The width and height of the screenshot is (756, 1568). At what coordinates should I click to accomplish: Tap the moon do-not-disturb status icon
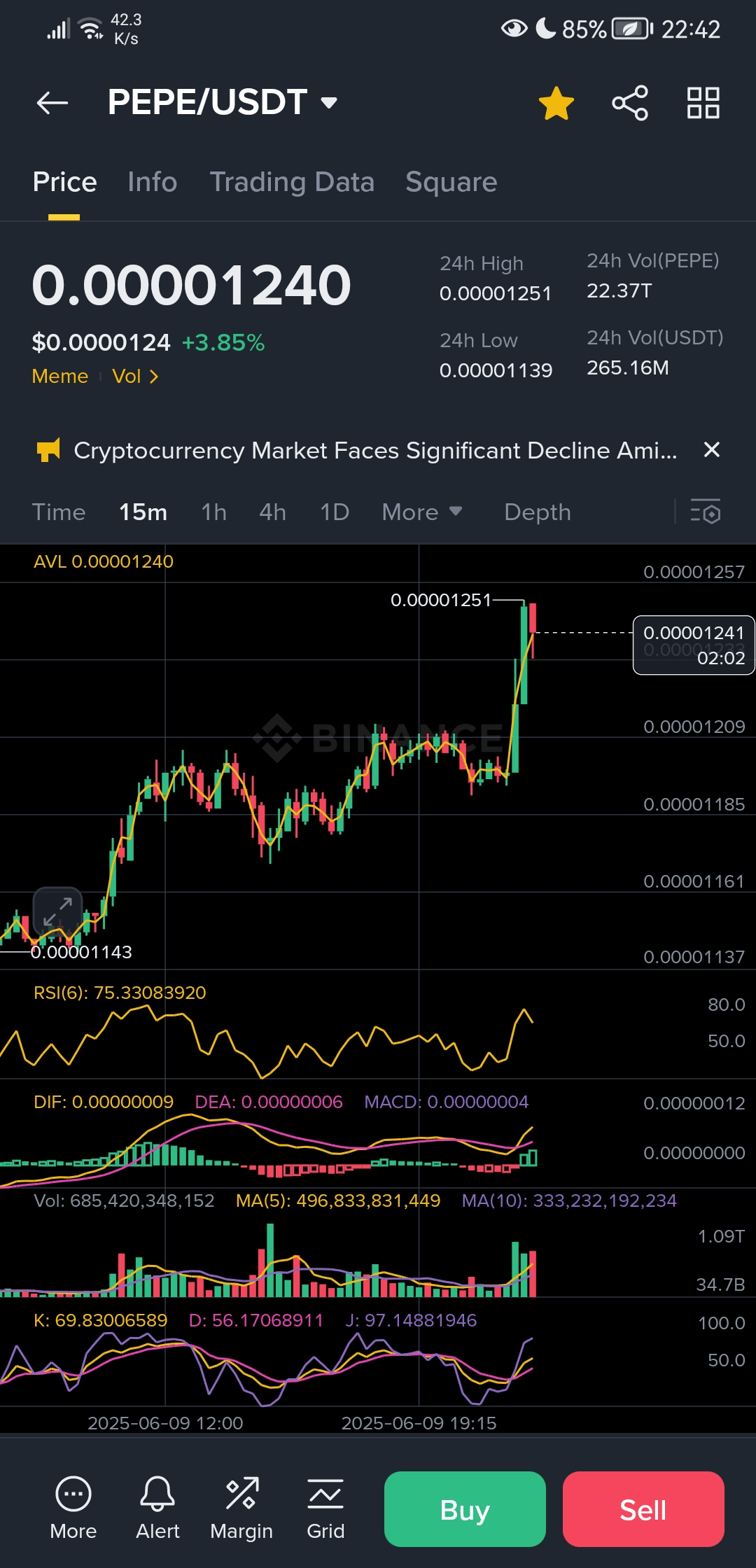(546, 29)
